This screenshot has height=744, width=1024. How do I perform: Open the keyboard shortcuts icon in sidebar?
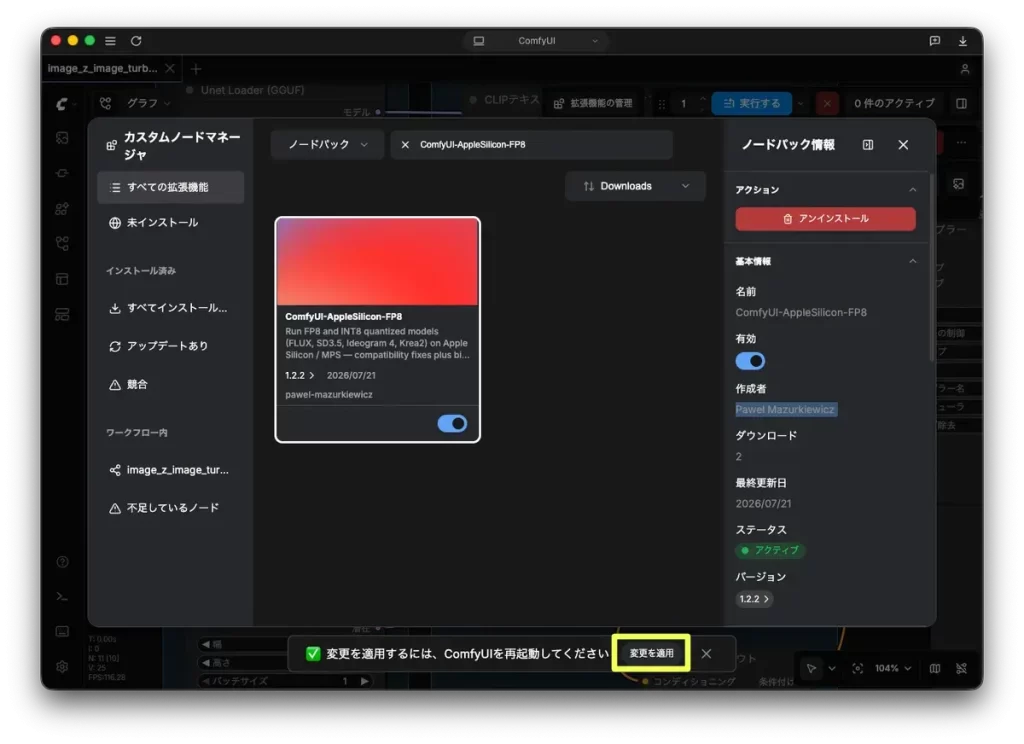[x=62, y=631]
